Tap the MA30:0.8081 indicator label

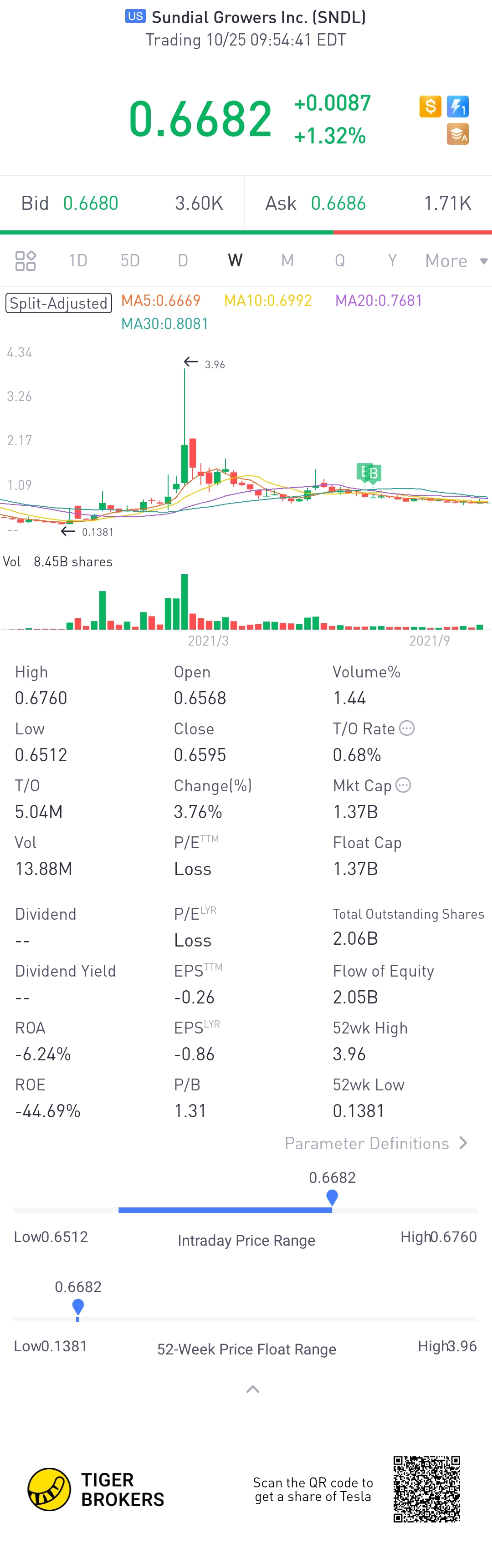click(164, 324)
